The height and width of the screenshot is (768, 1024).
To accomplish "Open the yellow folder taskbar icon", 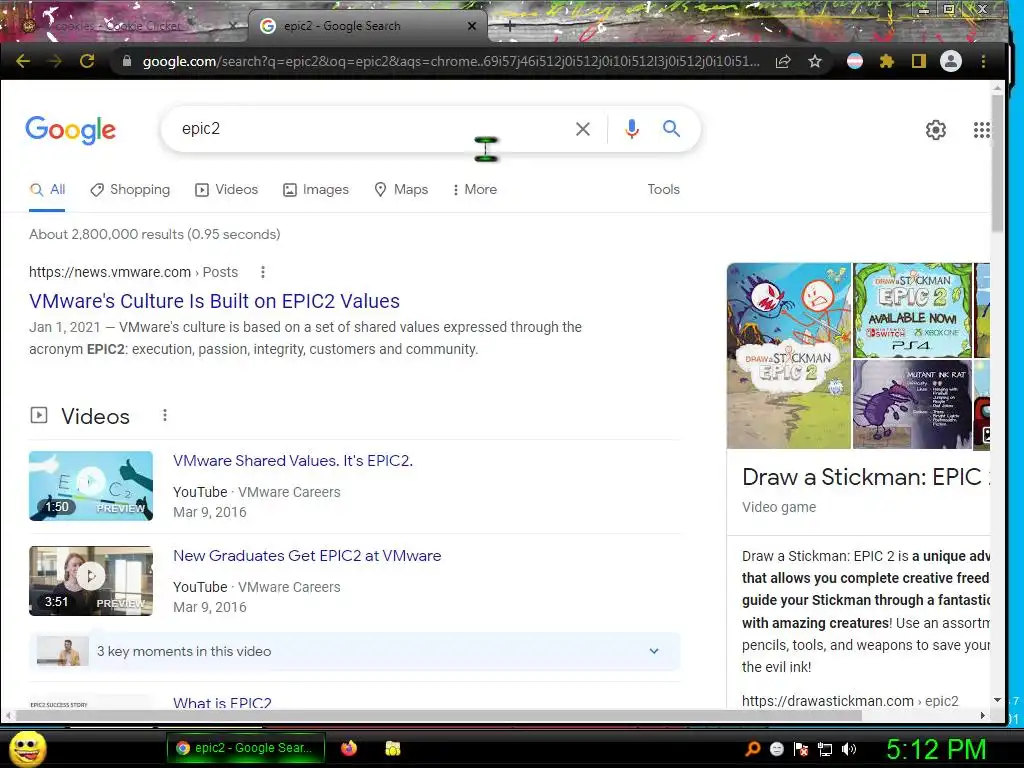I will coord(392,748).
